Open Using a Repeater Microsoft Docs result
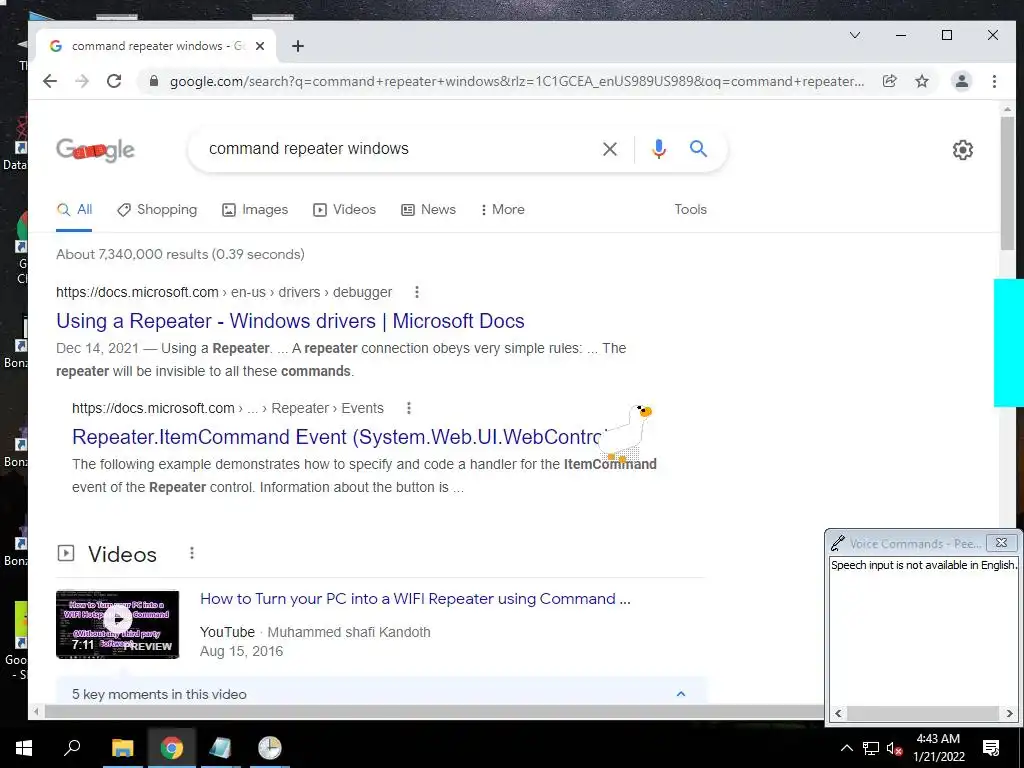Viewport: 1024px width, 768px height. click(291, 321)
